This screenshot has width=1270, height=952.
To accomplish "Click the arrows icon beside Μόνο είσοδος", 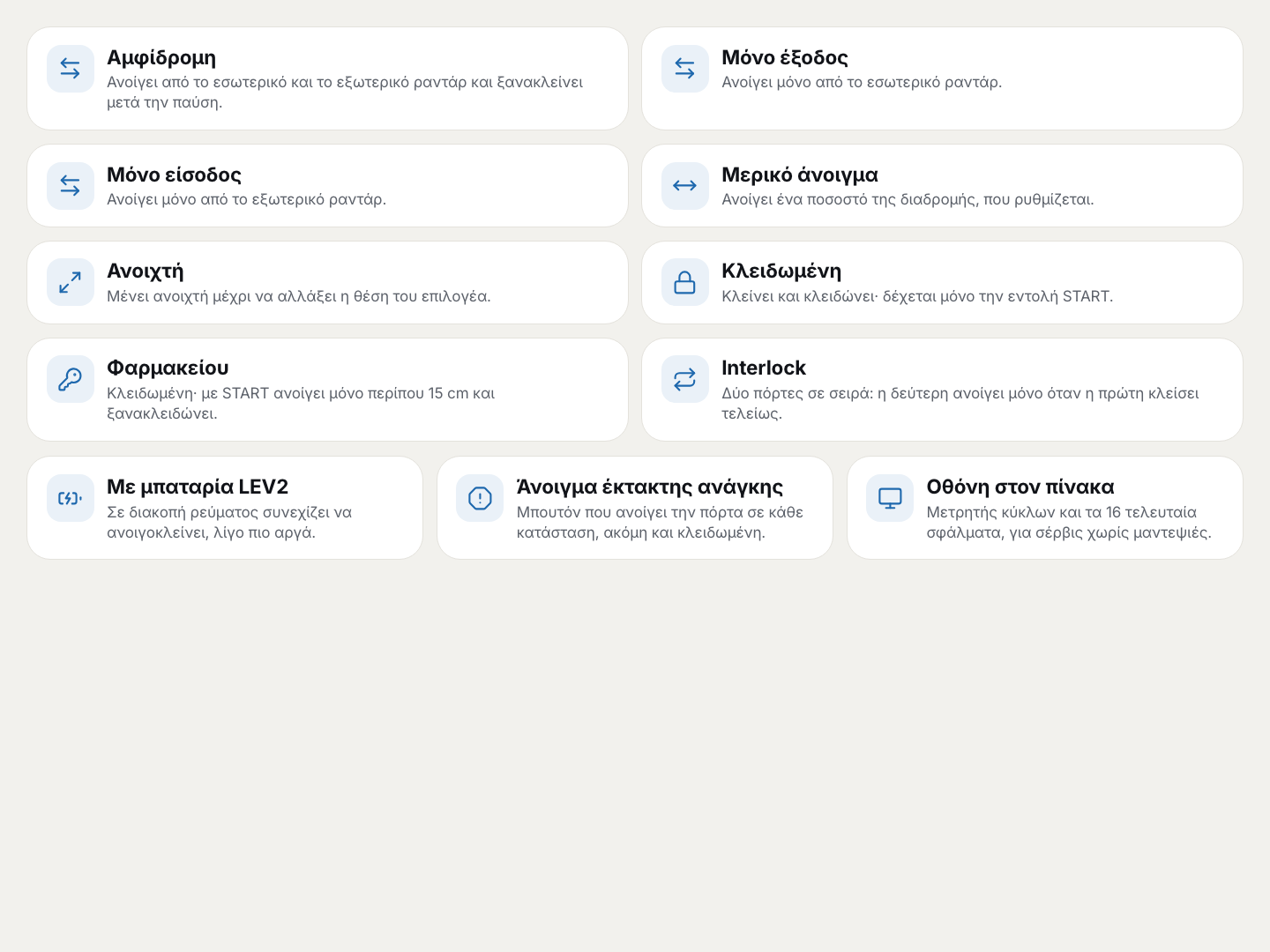I will (71, 186).
